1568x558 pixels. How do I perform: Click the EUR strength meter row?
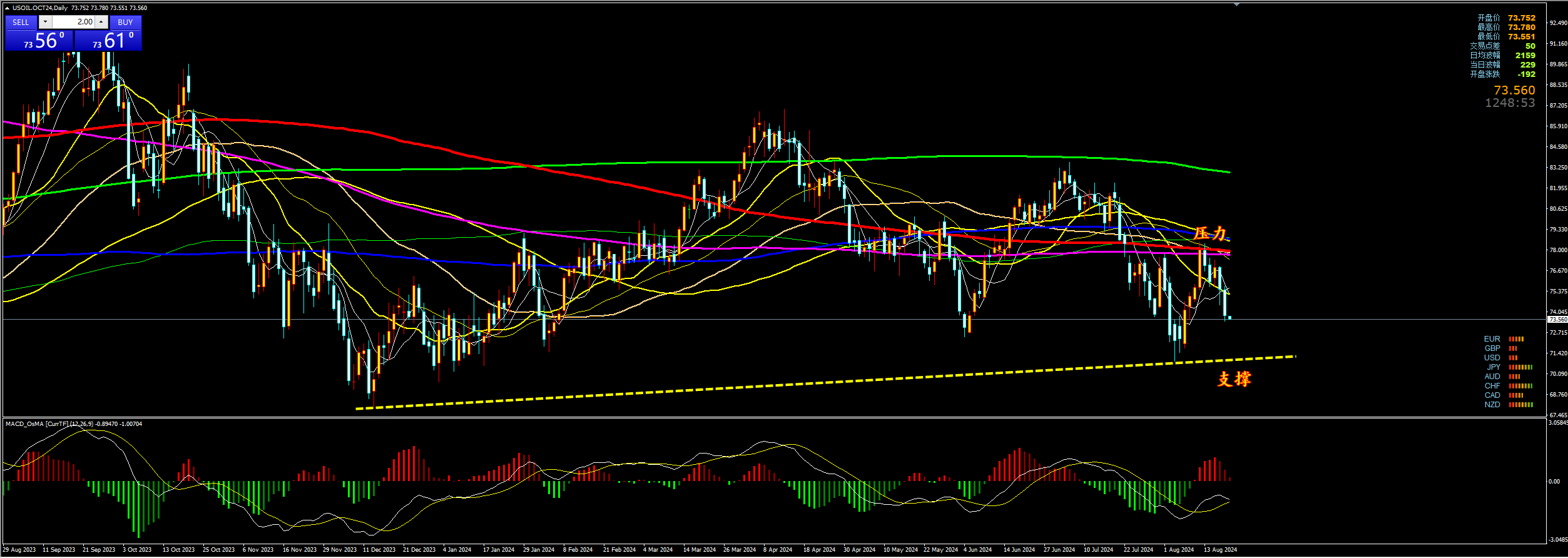[1504, 339]
